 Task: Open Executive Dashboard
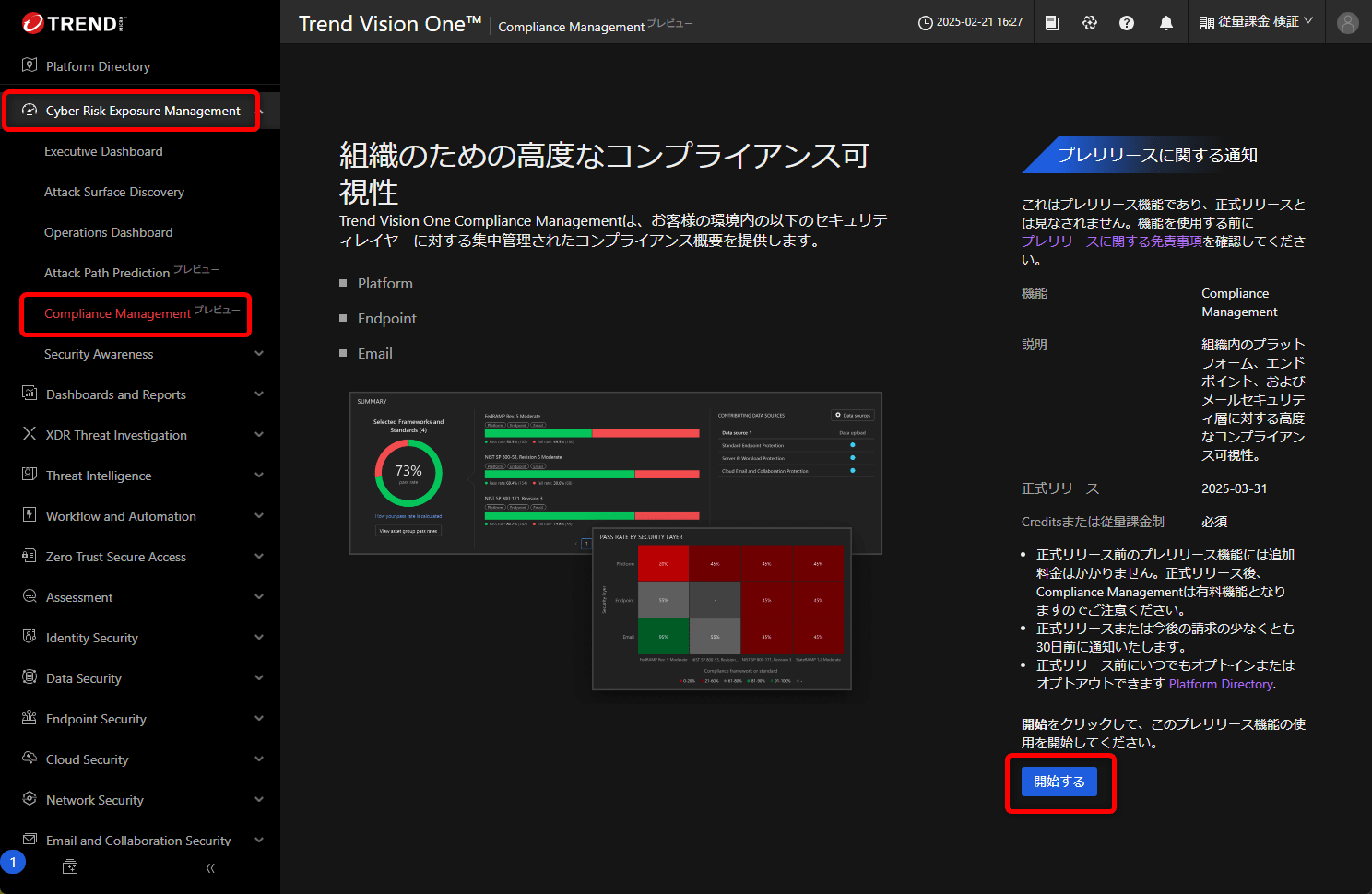(103, 151)
